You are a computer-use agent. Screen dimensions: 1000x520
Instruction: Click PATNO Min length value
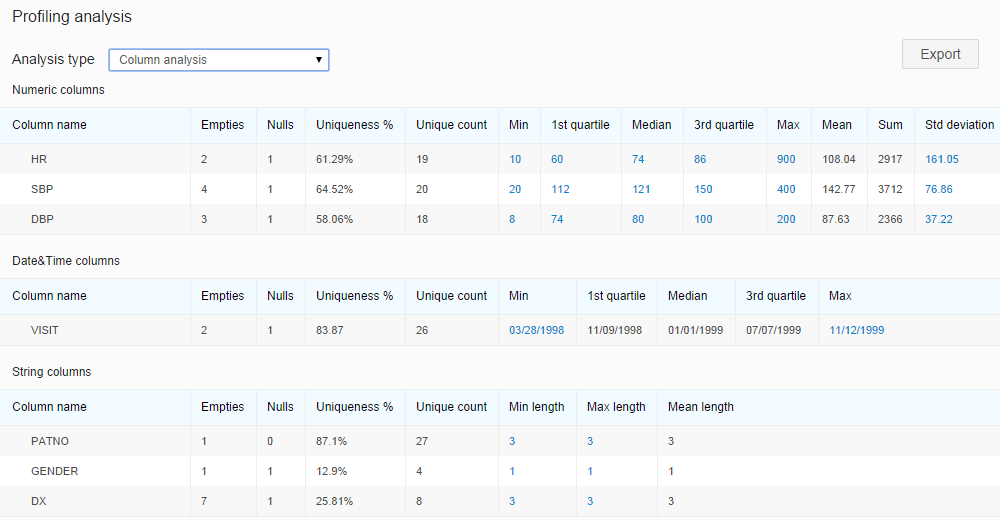pos(512,441)
